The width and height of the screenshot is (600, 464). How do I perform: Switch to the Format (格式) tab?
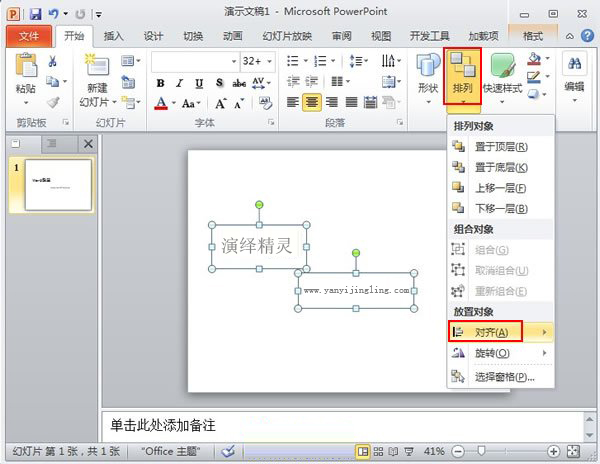(533, 36)
